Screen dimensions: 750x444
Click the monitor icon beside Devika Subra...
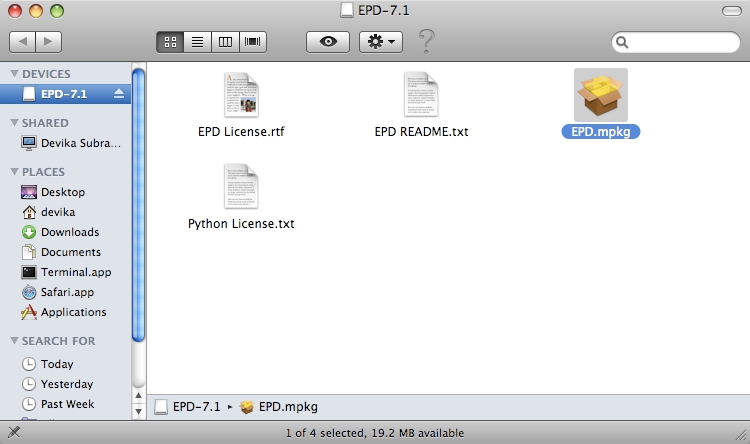[x=29, y=143]
